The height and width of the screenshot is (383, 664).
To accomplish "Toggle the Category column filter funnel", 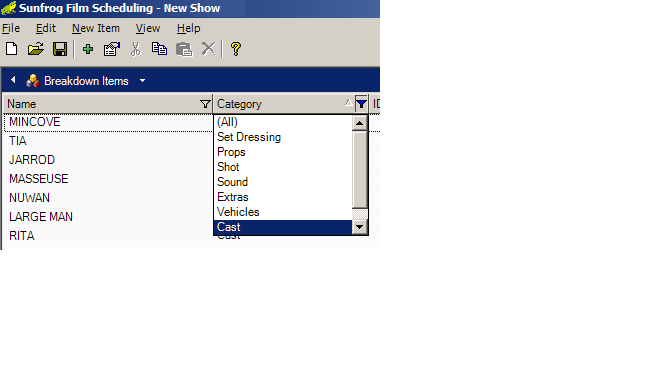I will click(361, 104).
